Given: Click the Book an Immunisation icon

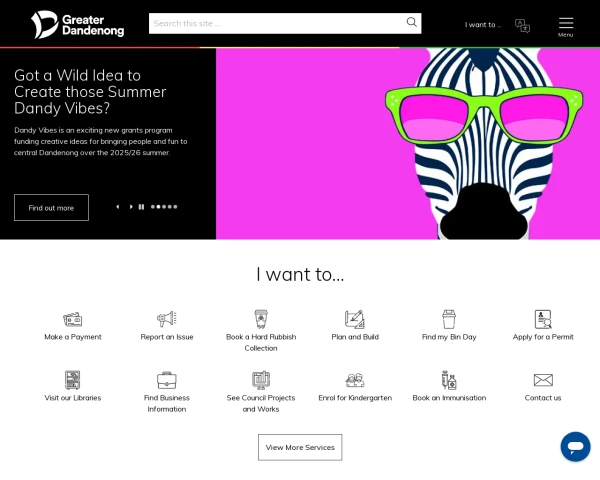Looking at the screenshot, I should [x=449, y=380].
